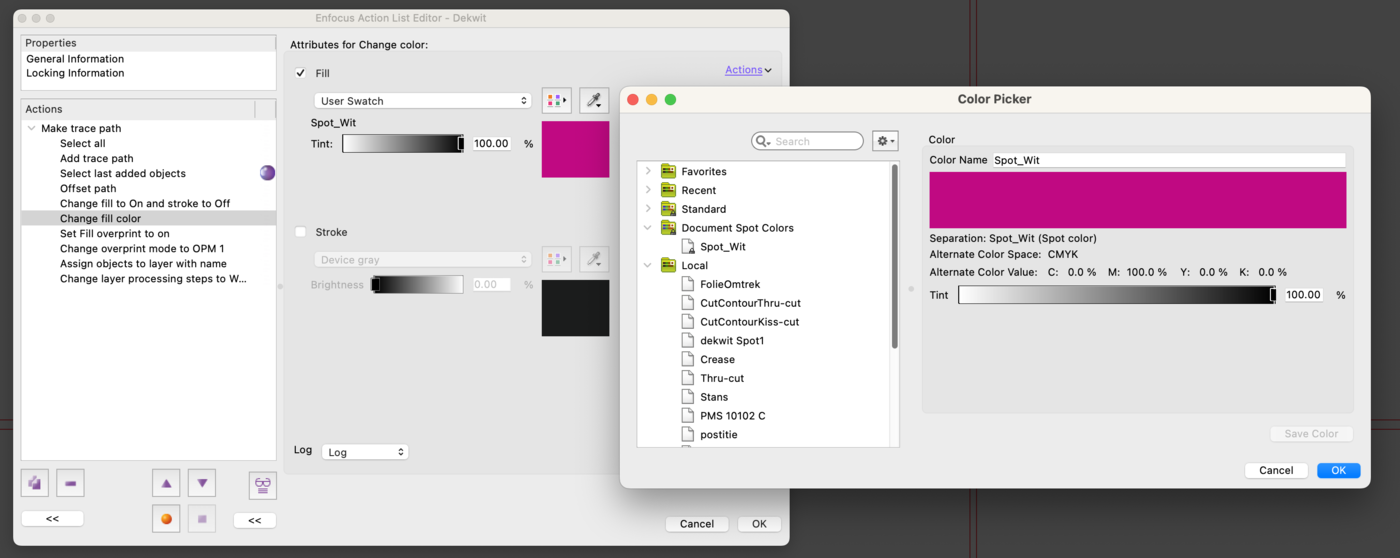Expand the Favorites tree node
Screen dimensions: 1400x558
(x=648, y=171)
